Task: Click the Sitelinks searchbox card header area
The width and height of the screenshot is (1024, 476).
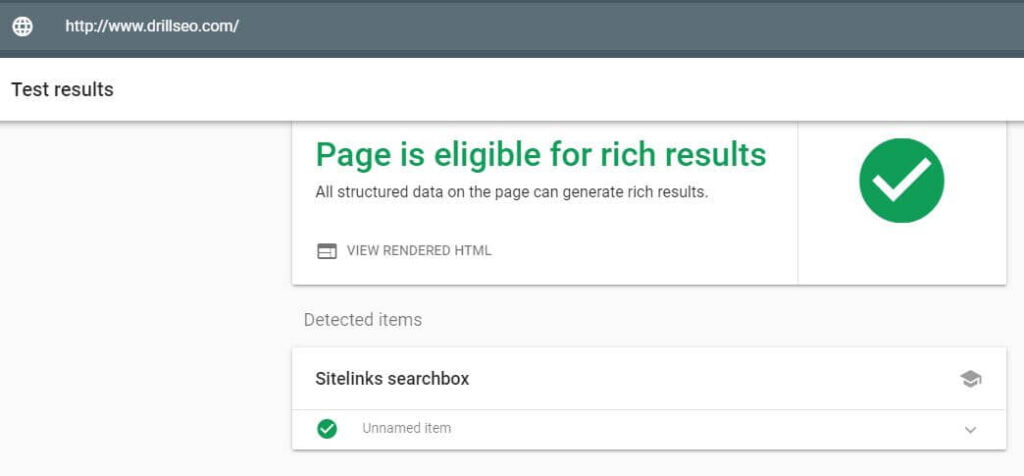Action: click(x=648, y=379)
